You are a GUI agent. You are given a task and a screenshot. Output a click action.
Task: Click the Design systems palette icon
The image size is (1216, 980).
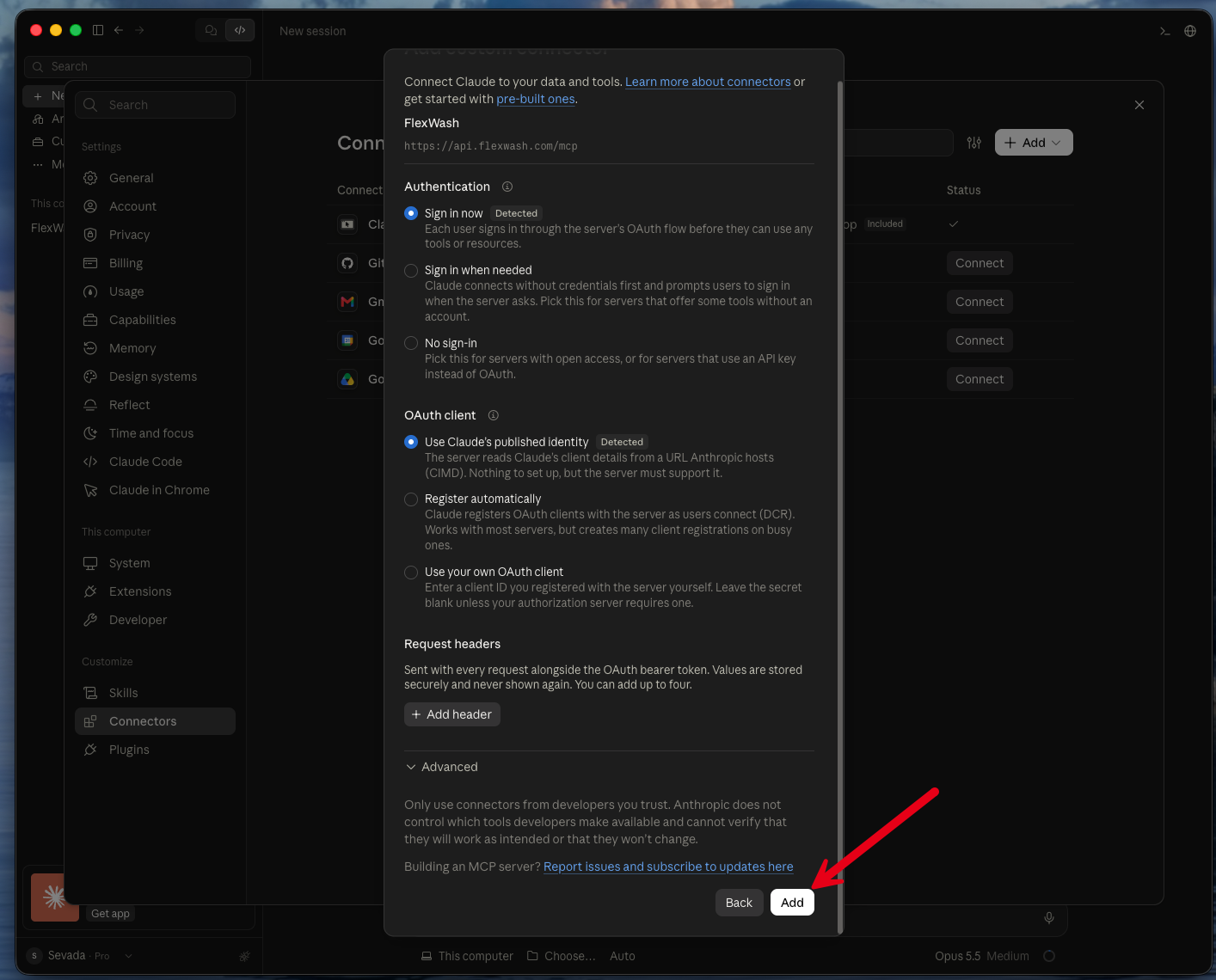pos(90,377)
